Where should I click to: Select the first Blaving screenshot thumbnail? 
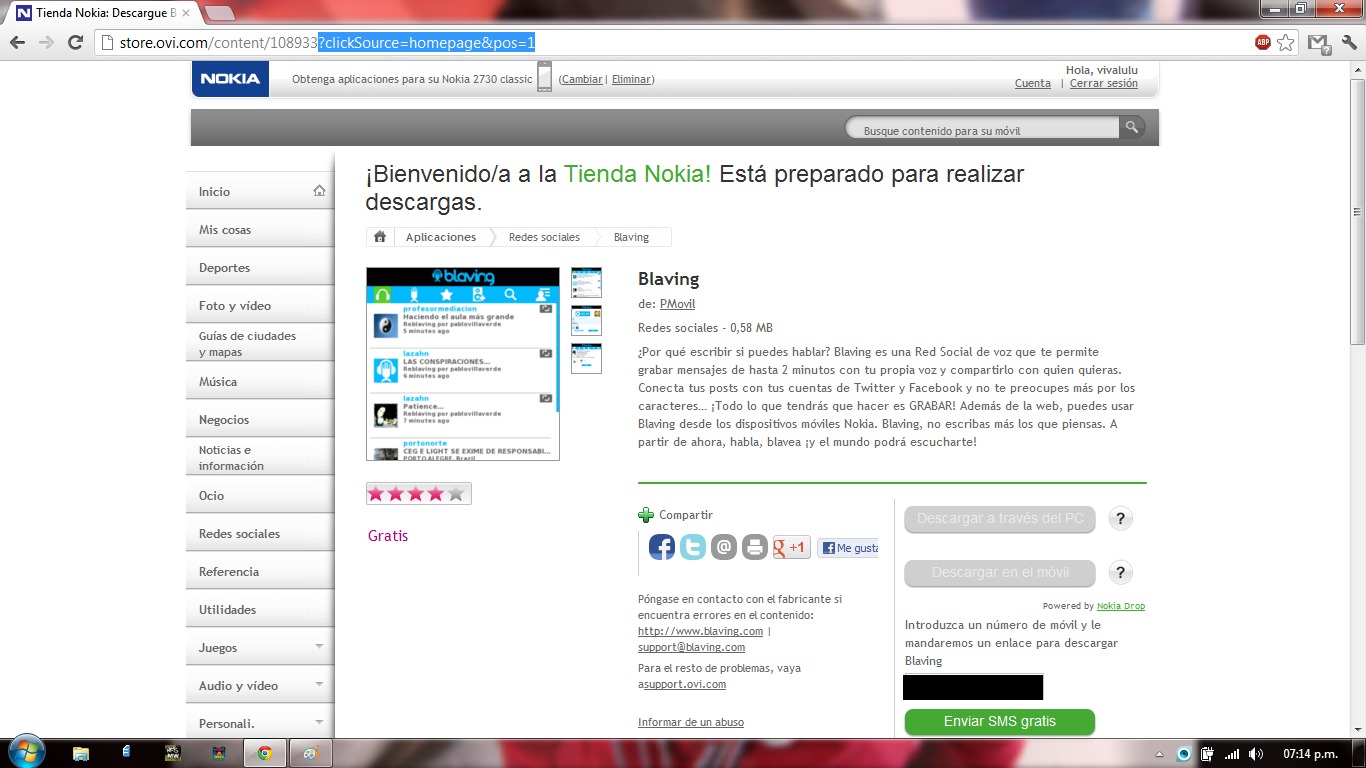586,283
